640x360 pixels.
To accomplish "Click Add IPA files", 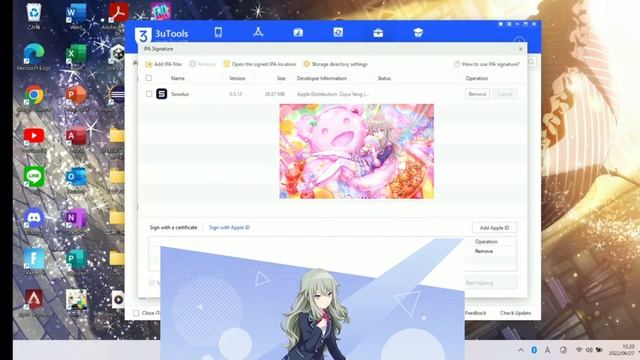I will (x=163, y=64).
